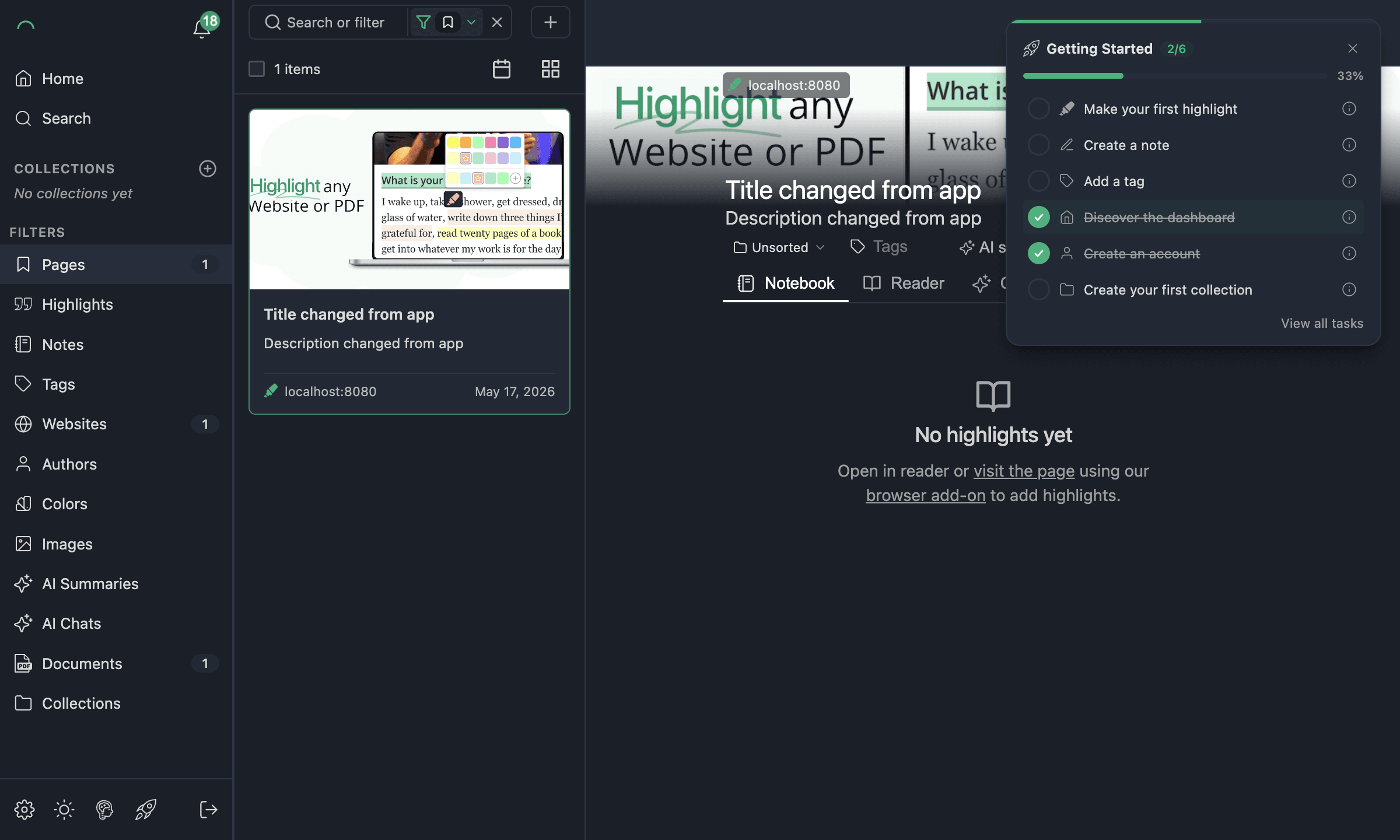Select the Highlights filter
This screenshot has width=1400, height=840.
(x=117, y=304)
